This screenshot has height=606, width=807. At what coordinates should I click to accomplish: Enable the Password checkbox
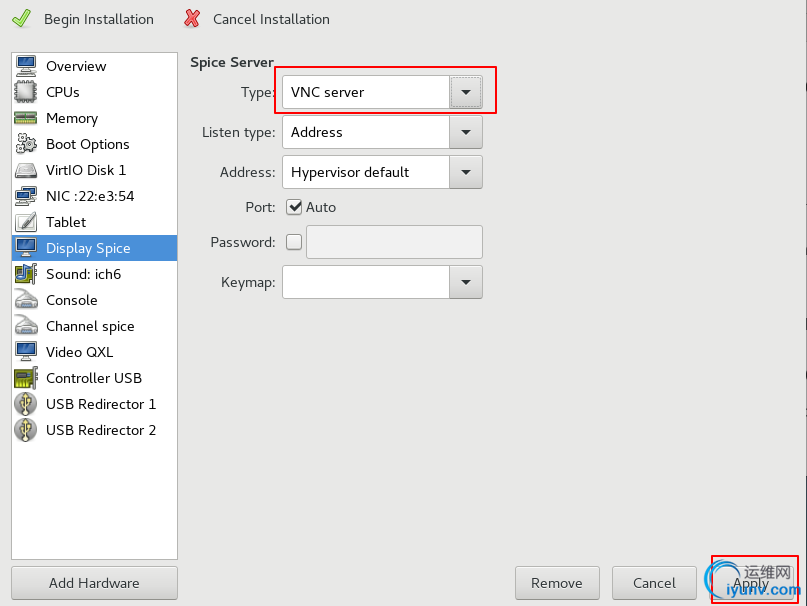[294, 242]
